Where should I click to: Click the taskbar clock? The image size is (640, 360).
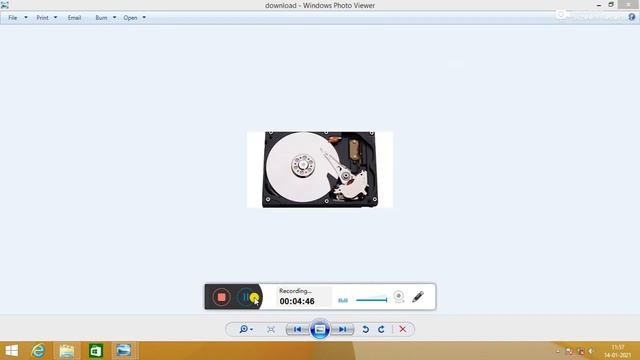coord(618,351)
